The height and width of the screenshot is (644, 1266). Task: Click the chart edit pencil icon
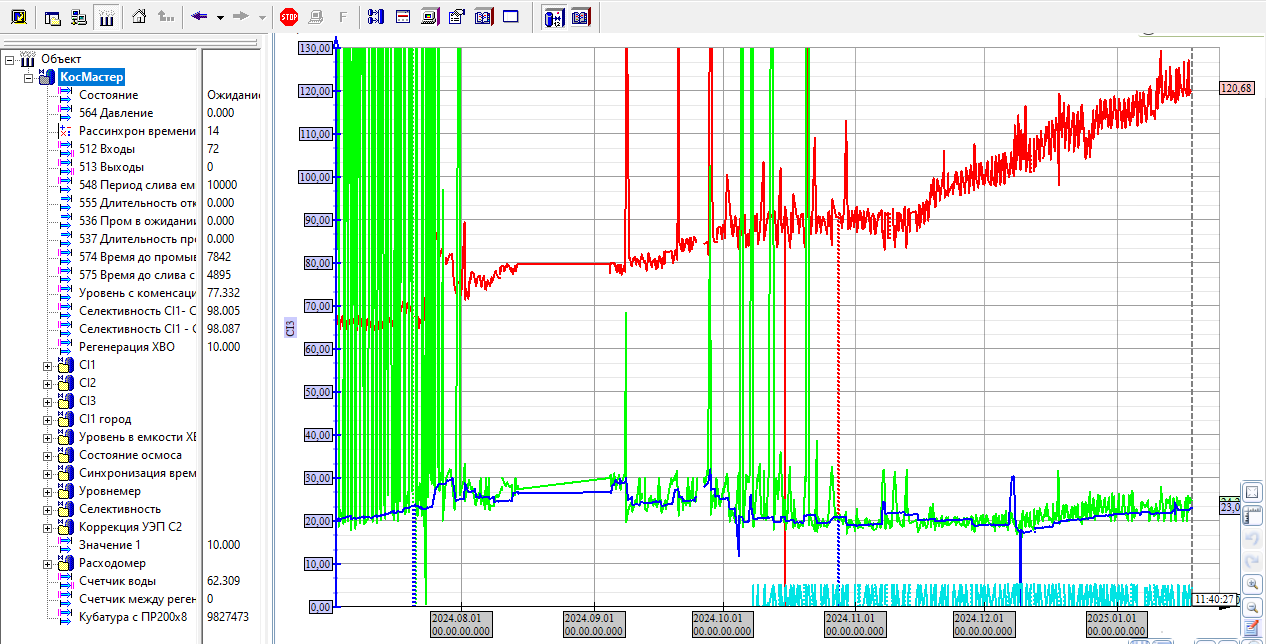[1252, 628]
